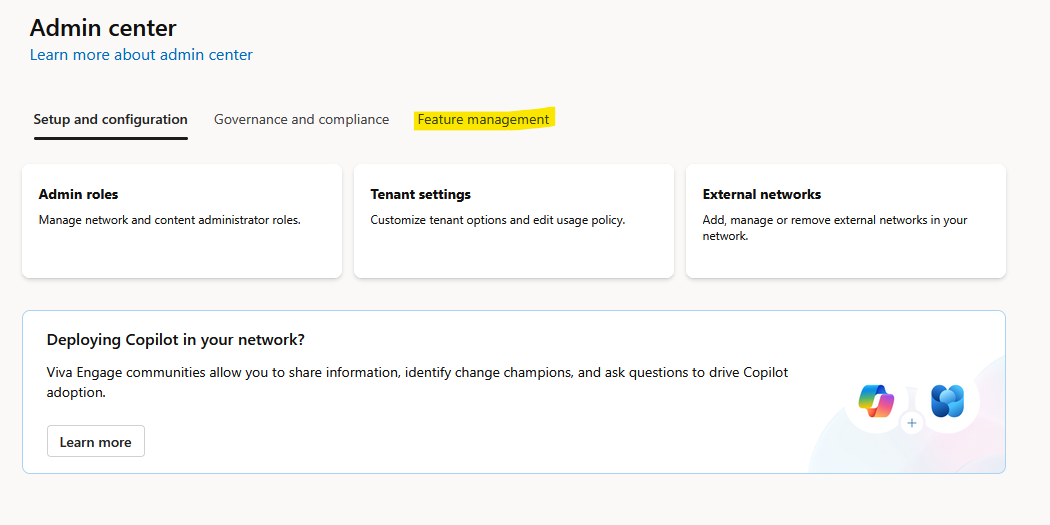Switch to Governance and compliance tab
Viewport: 1050px width, 525px height.
click(x=301, y=120)
